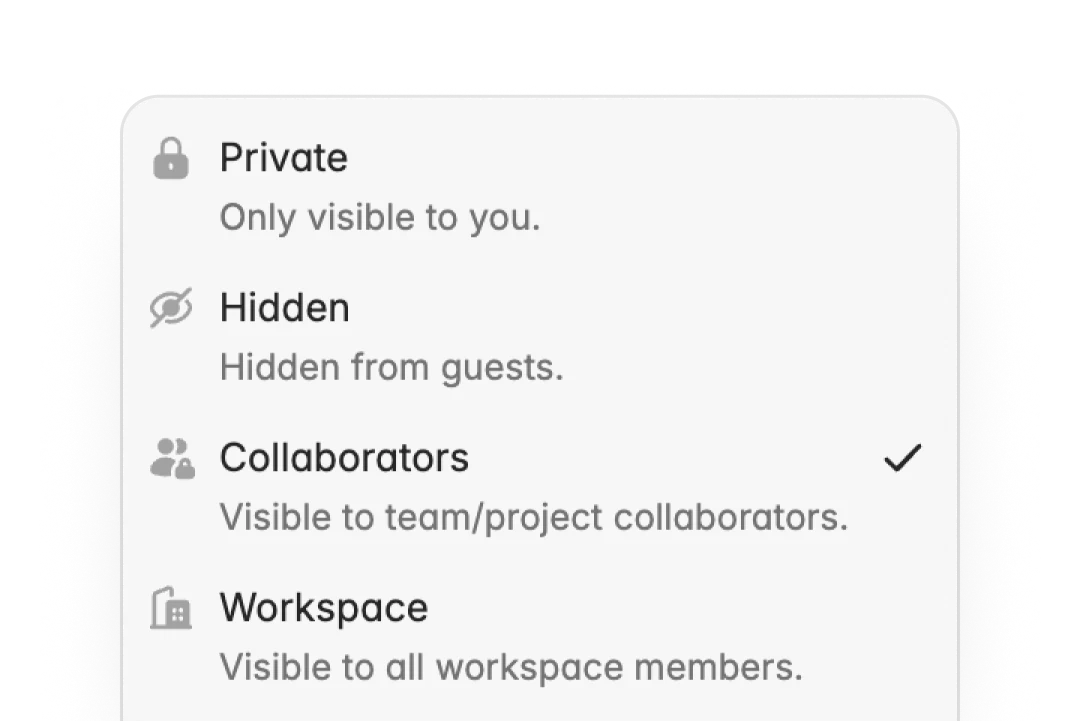
Task: Select the Private visibility option
Action: (540, 187)
